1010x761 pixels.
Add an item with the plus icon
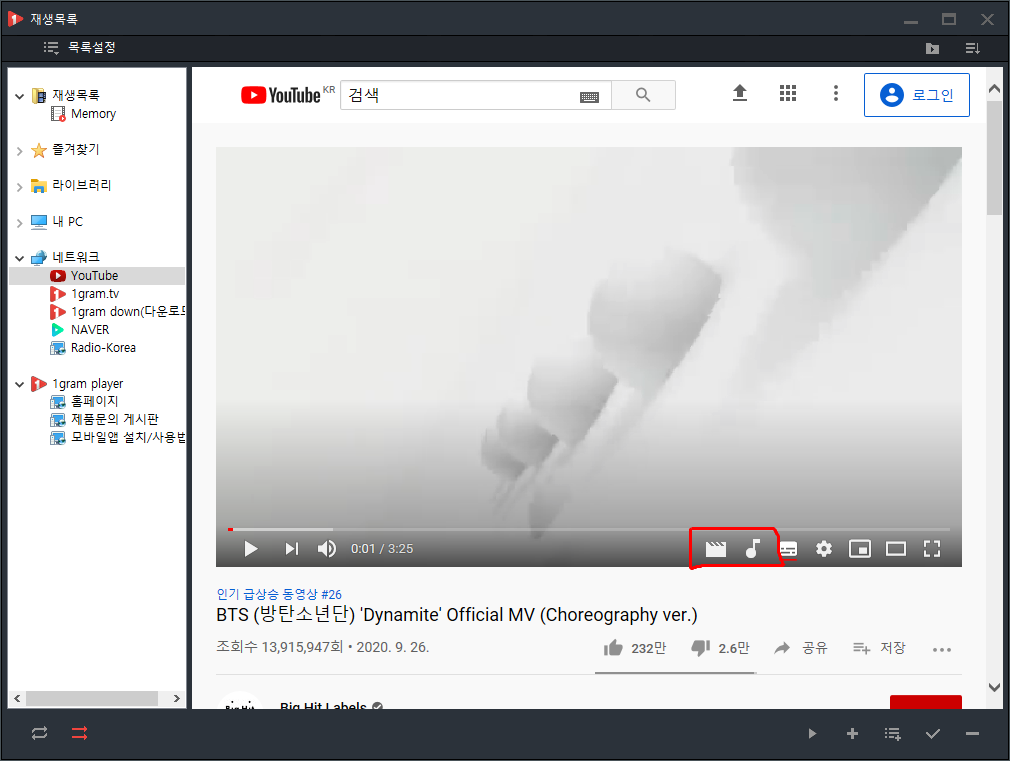(852, 733)
